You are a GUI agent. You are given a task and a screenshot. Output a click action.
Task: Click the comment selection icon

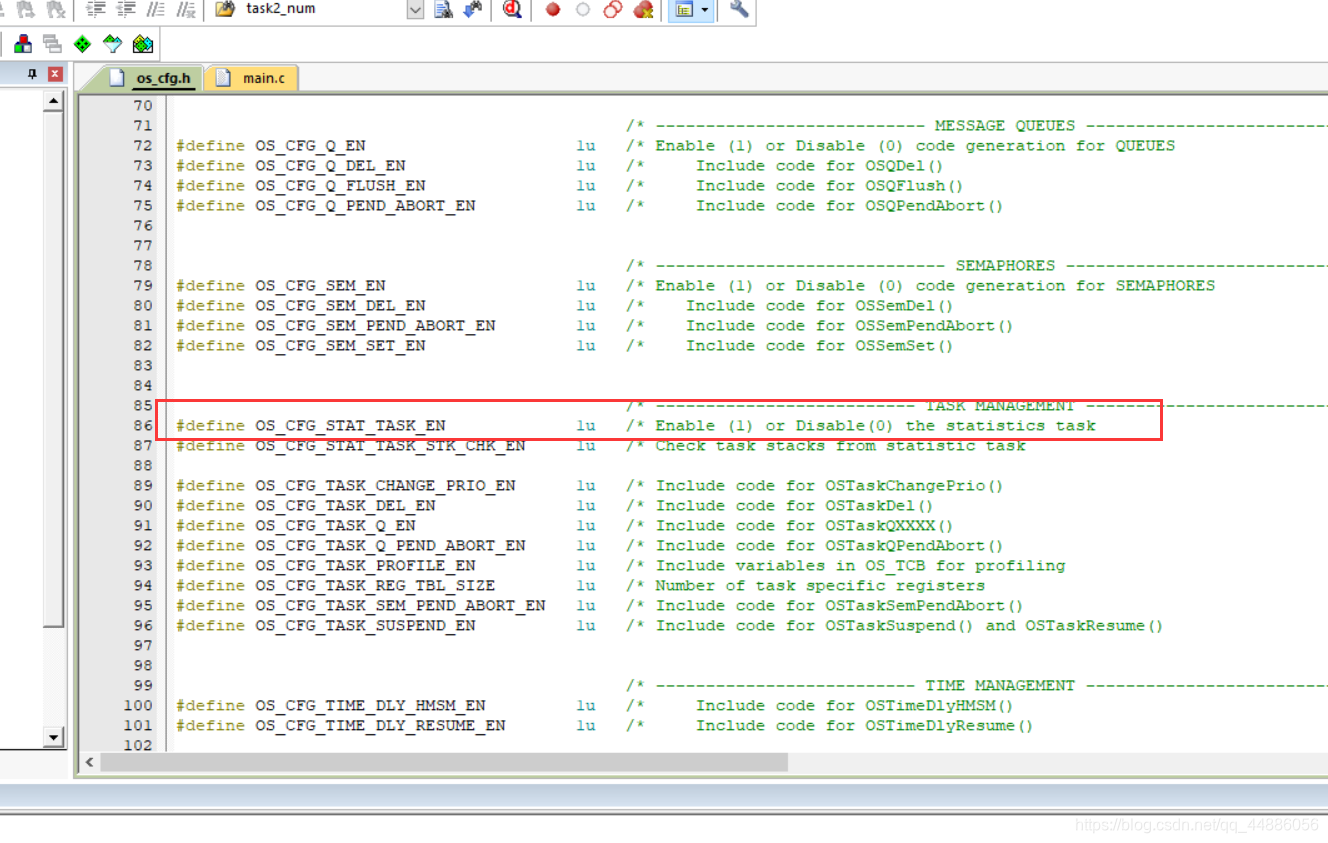155,10
